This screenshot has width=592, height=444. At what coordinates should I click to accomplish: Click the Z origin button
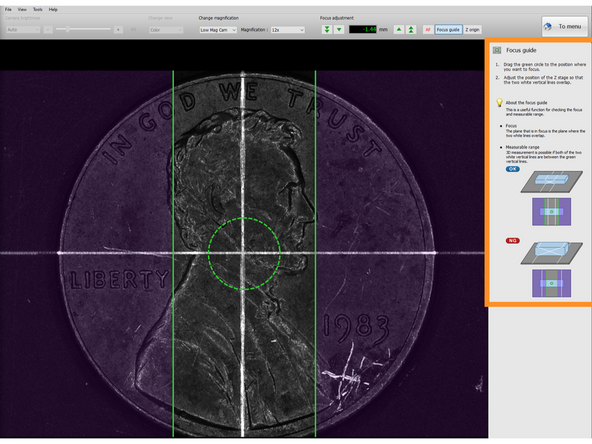click(472, 29)
